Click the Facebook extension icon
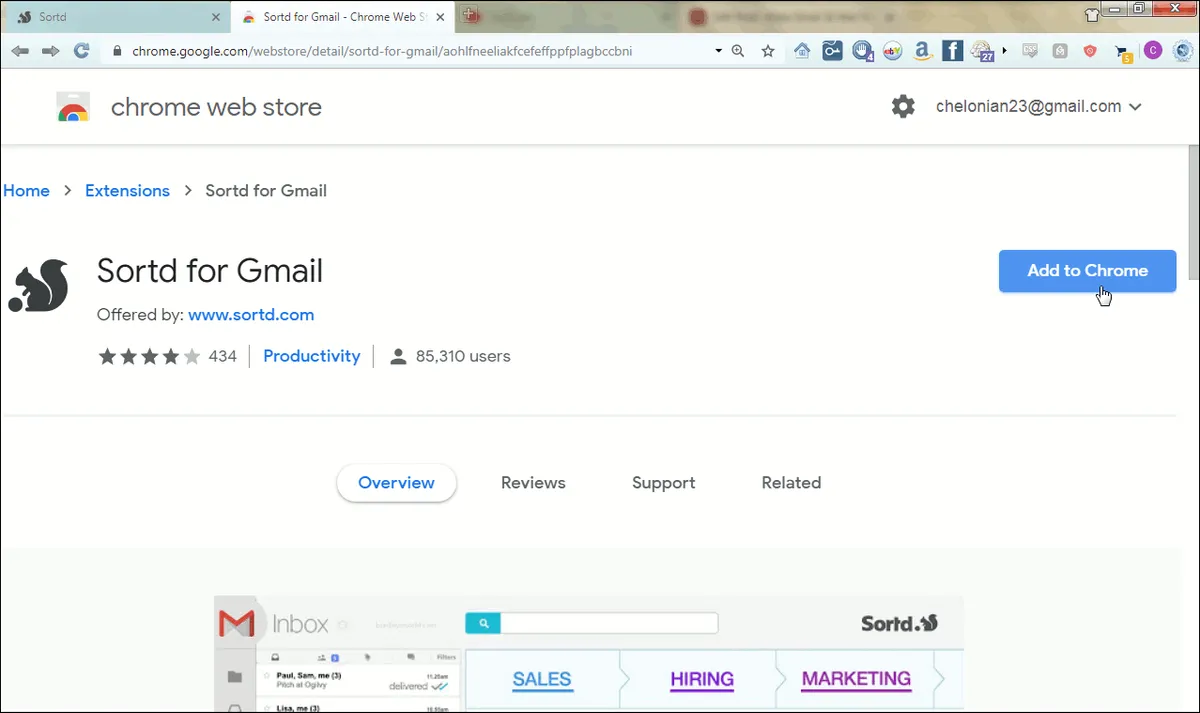 [952, 50]
